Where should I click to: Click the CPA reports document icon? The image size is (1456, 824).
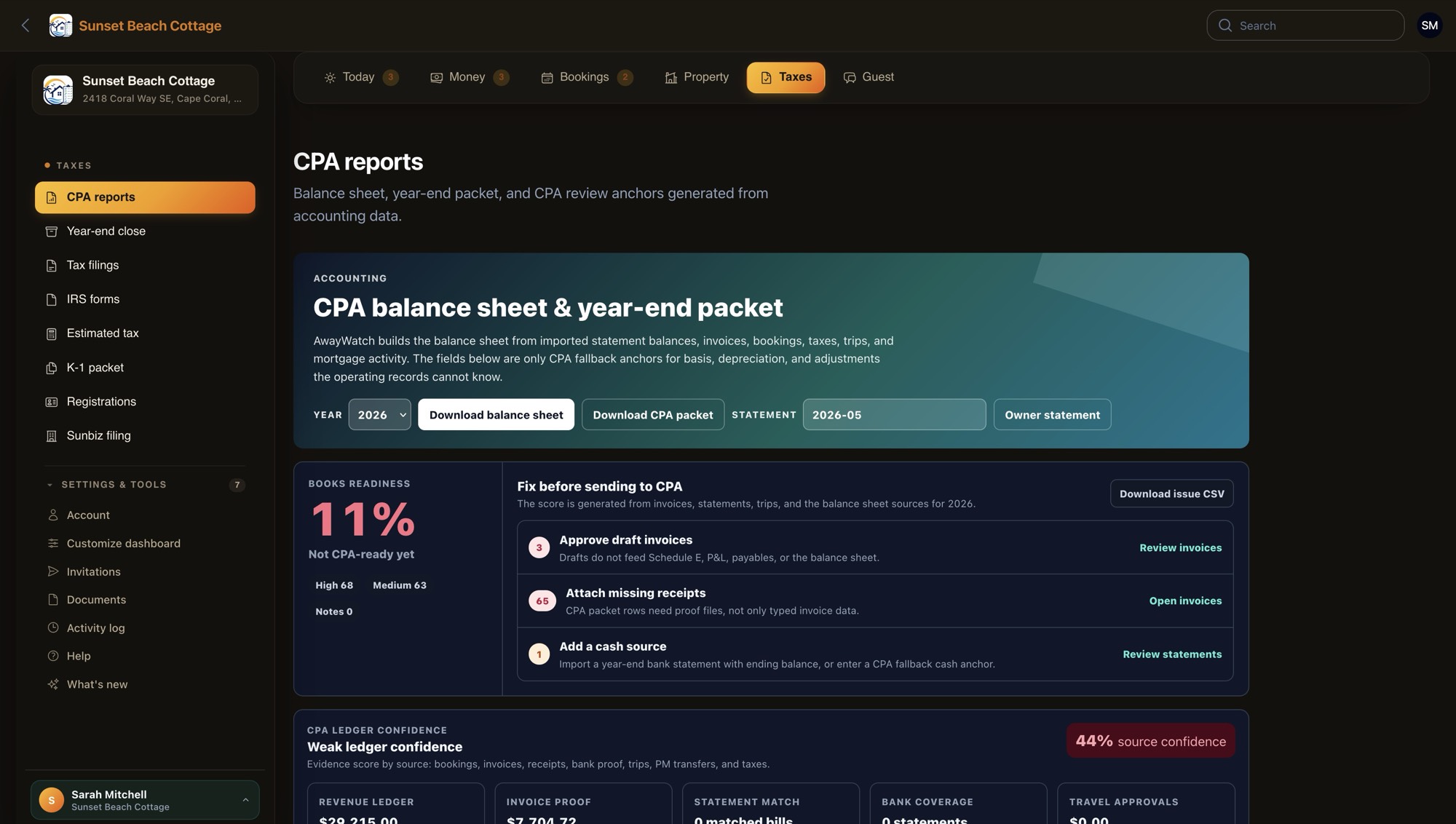52,197
